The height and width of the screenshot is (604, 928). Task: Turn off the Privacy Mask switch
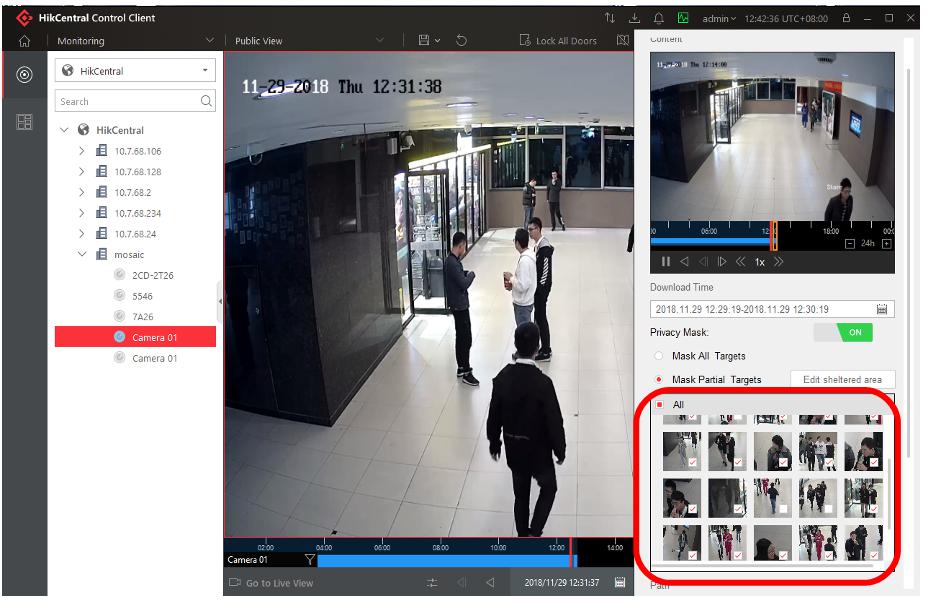pyautogui.click(x=842, y=333)
